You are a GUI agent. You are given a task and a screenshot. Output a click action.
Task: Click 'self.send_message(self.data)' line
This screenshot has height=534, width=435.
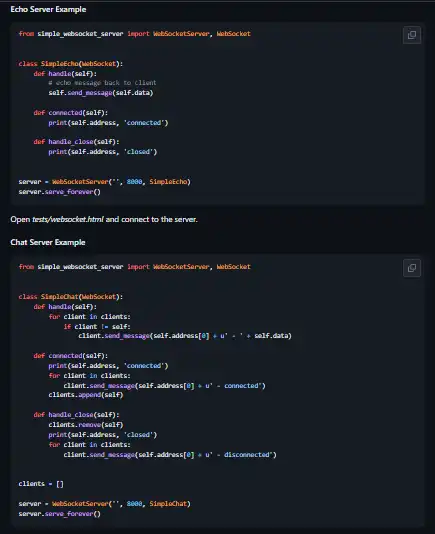tap(101, 93)
